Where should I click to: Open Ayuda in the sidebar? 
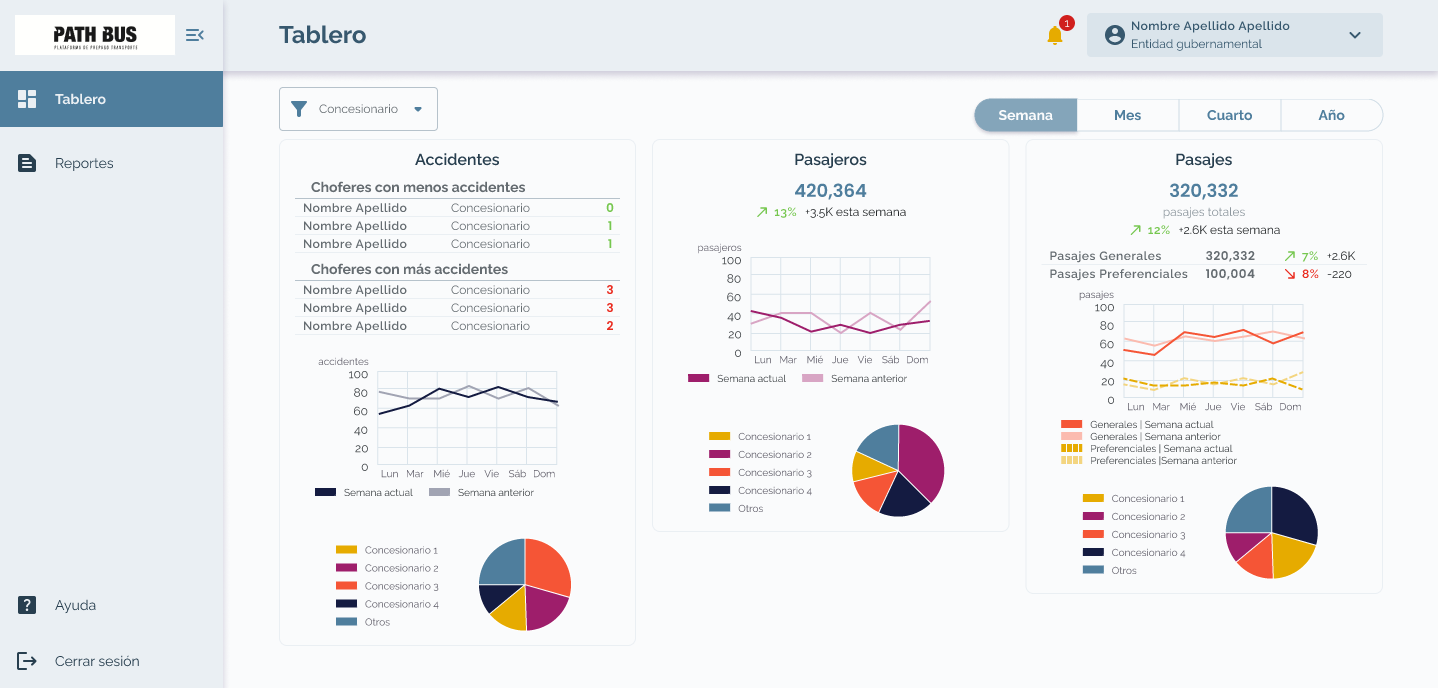point(111,605)
